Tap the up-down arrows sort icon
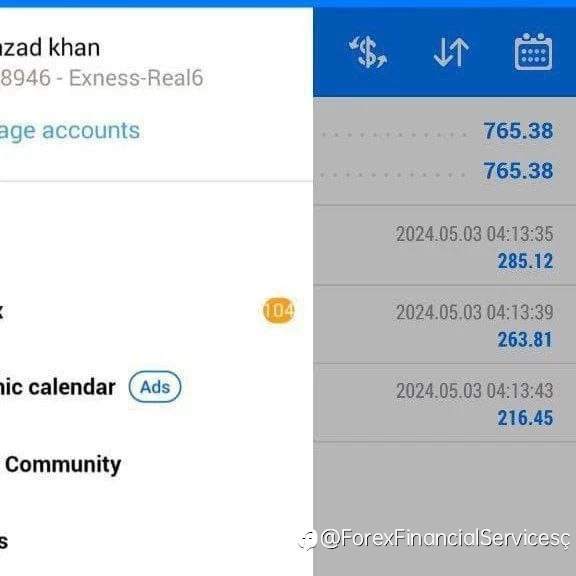Image resolution: width=576 pixels, height=576 pixels. [451, 52]
